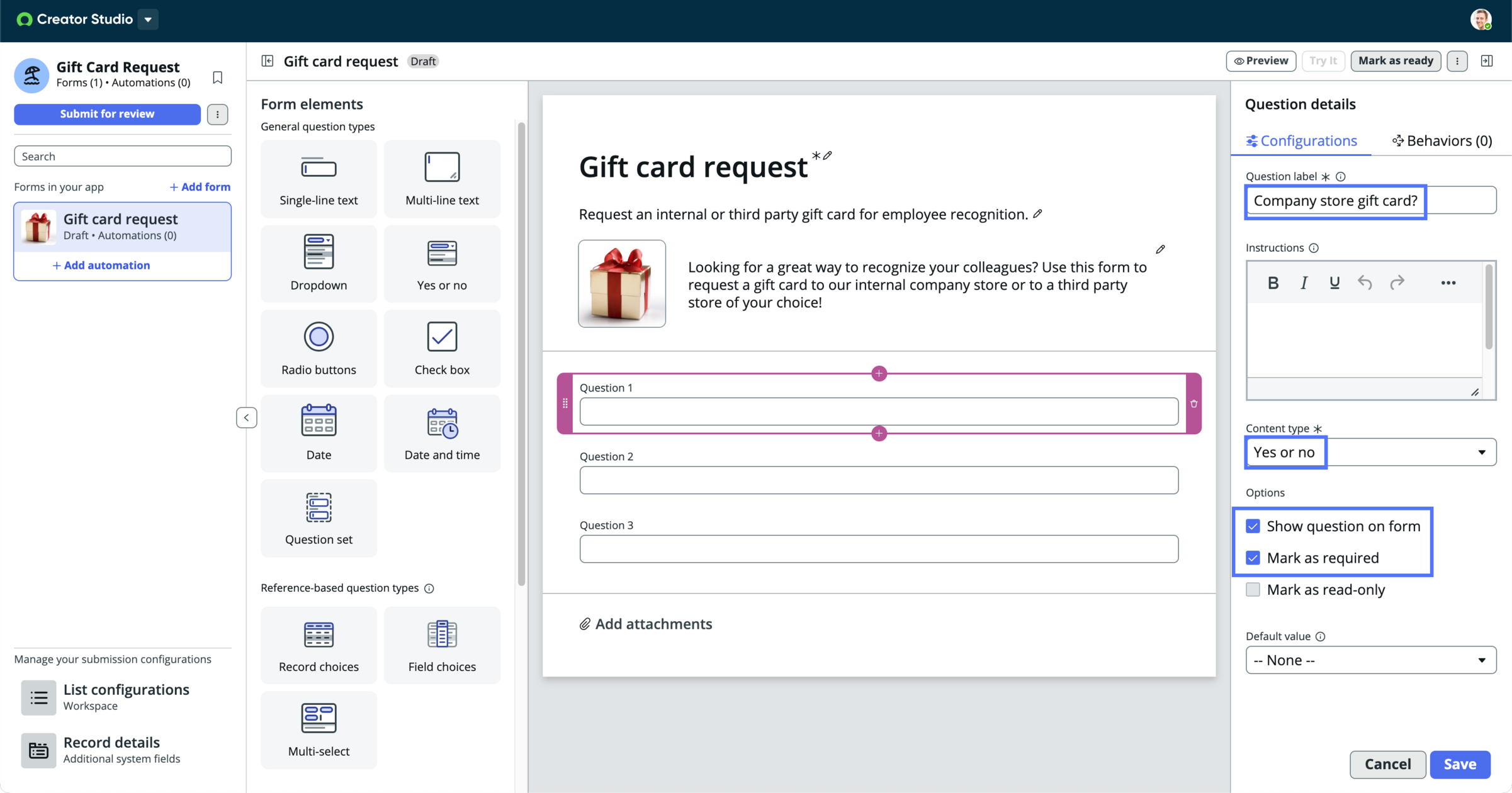The image size is (1512, 793).
Task: Check Mark as read-only
Action: (x=1253, y=590)
